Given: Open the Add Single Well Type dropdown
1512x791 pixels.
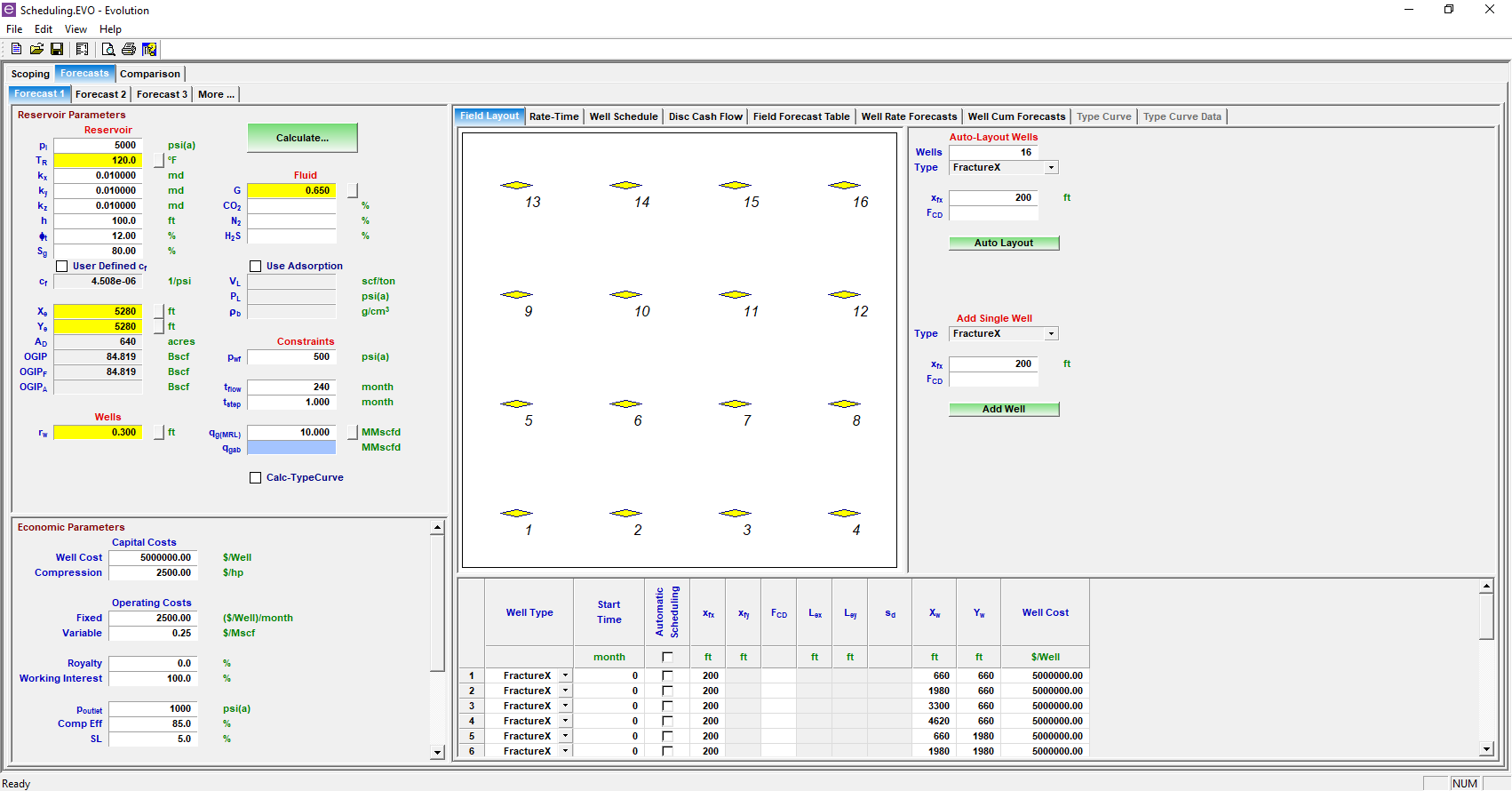Looking at the screenshot, I should 1052,333.
